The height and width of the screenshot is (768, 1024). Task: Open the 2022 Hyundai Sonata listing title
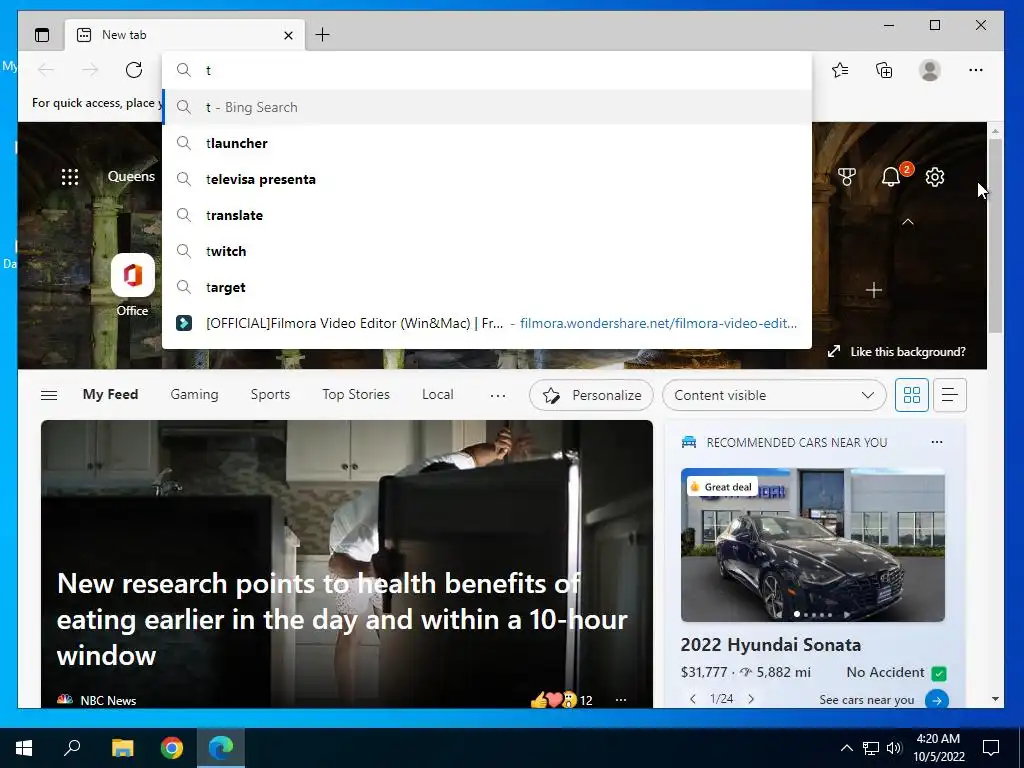pos(771,645)
